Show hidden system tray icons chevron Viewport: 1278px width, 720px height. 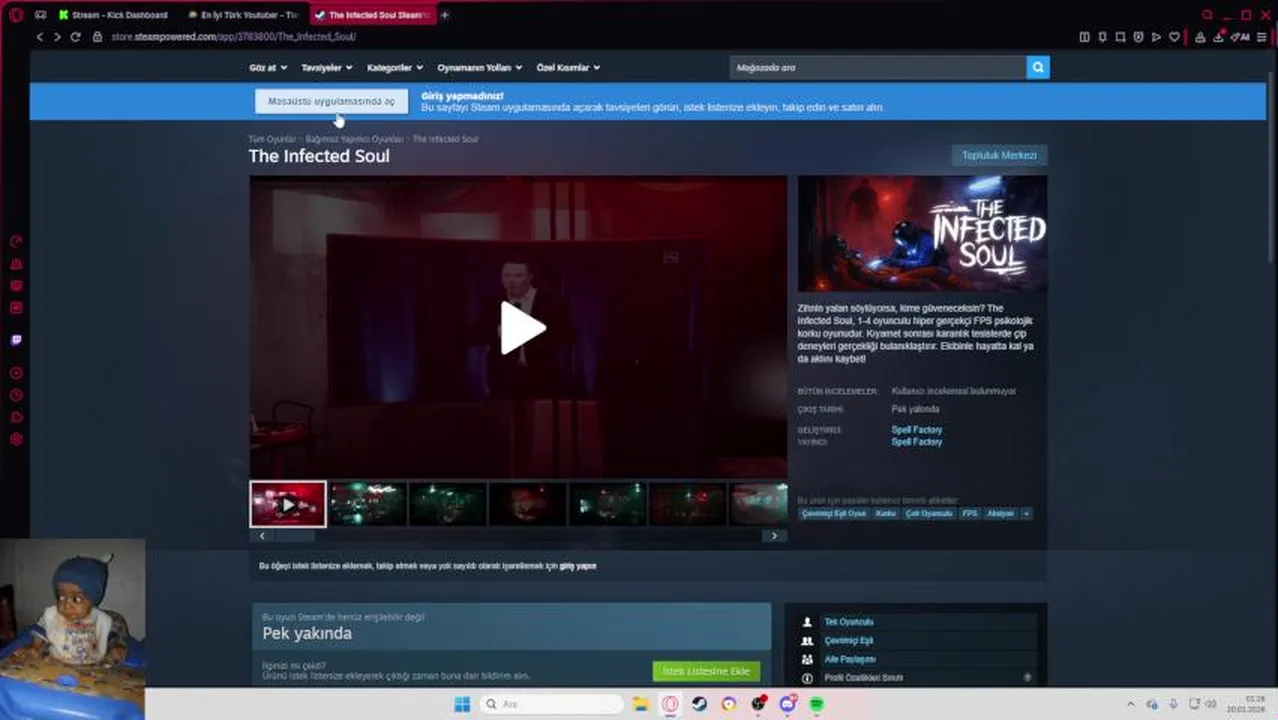1131,704
